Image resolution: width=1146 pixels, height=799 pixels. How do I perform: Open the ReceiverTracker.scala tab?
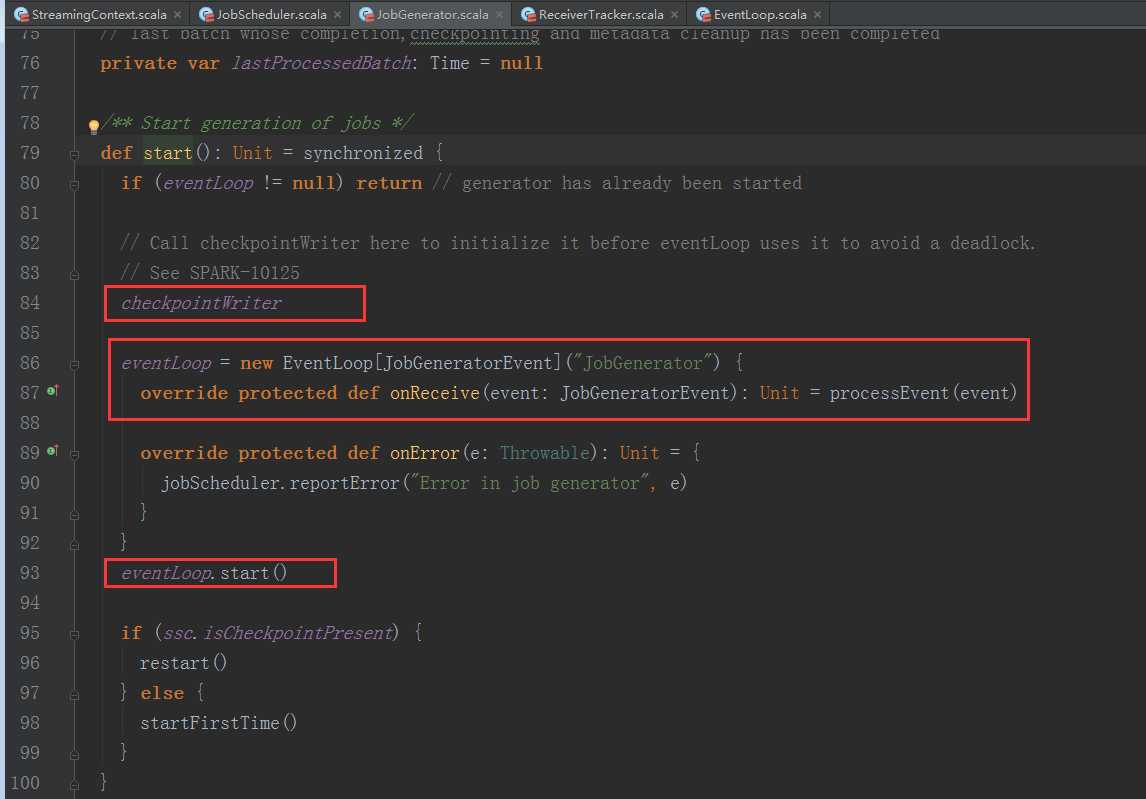[x=601, y=15]
